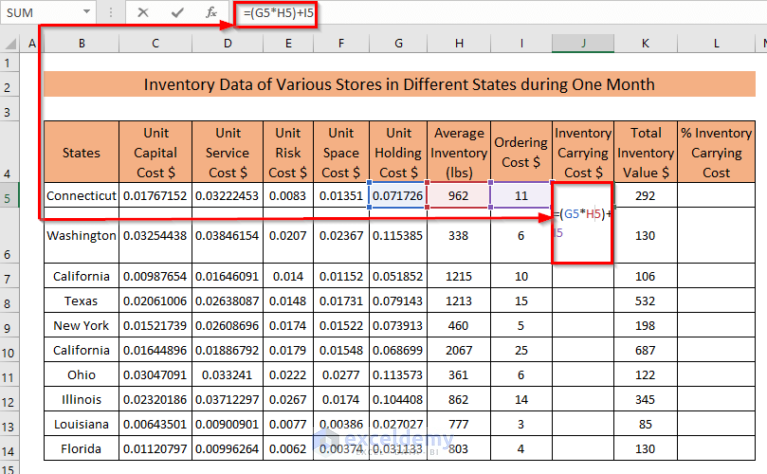Click the cell with value 0.03254438
The width and height of the screenshot is (767, 474).
155,235
